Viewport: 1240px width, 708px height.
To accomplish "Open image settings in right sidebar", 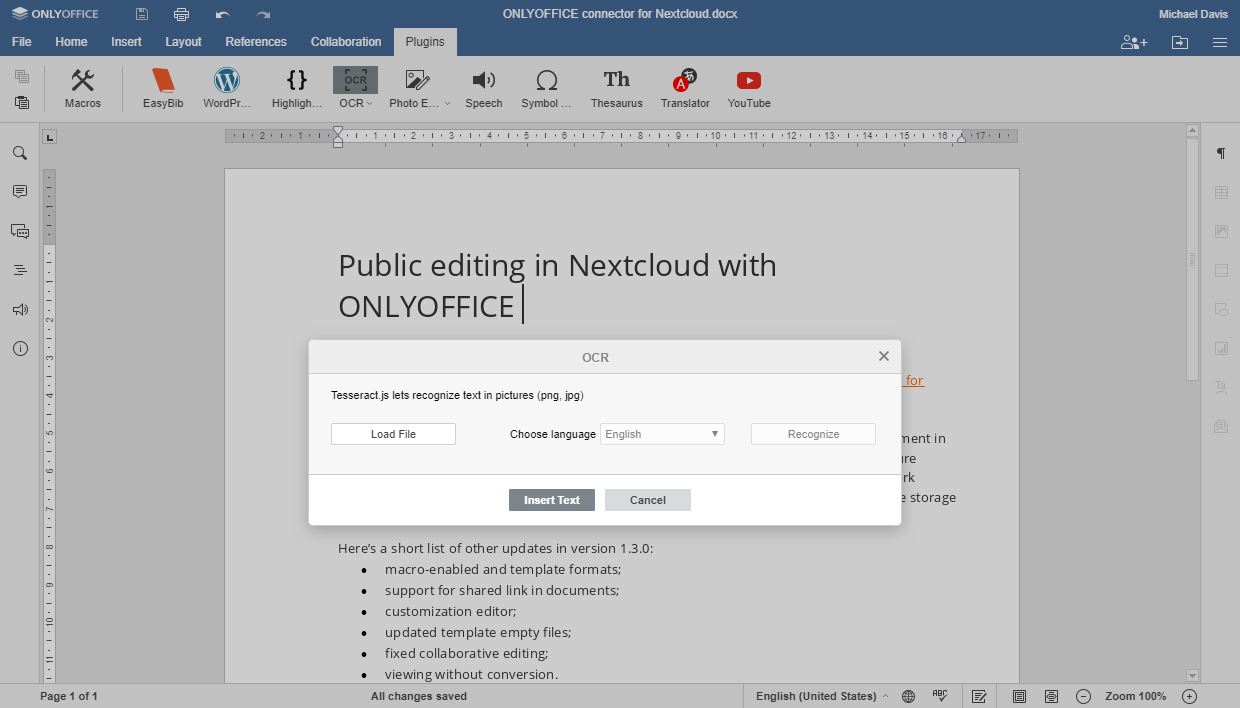I will click(1221, 231).
